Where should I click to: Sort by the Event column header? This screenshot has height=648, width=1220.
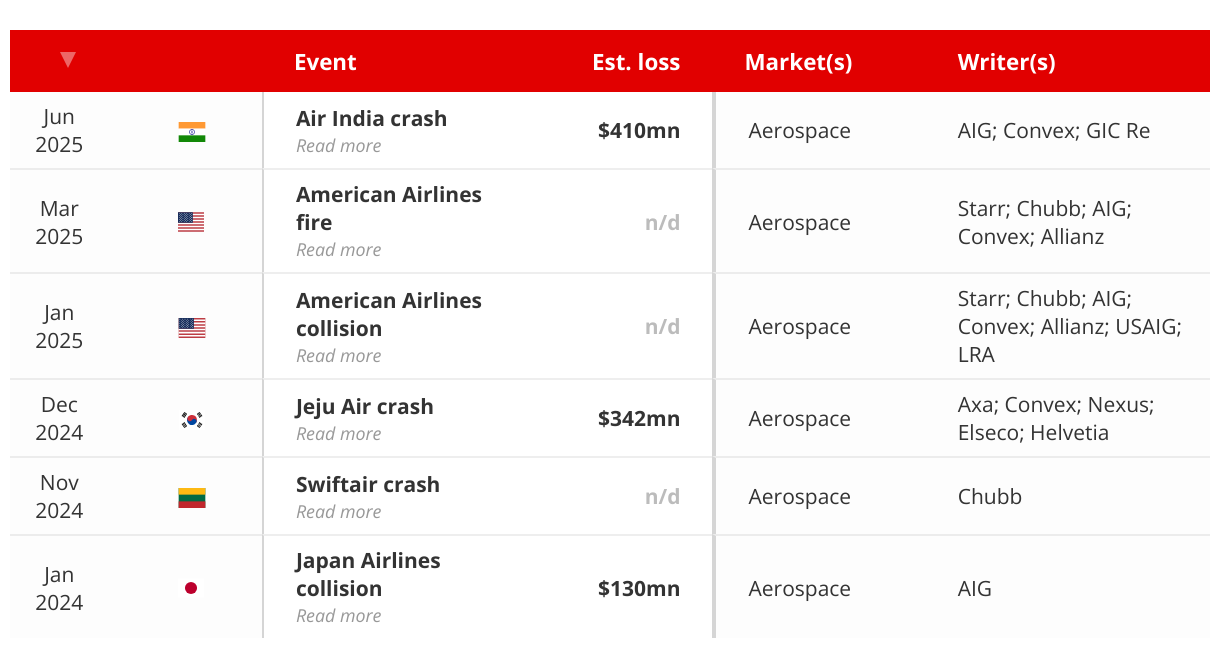[325, 62]
